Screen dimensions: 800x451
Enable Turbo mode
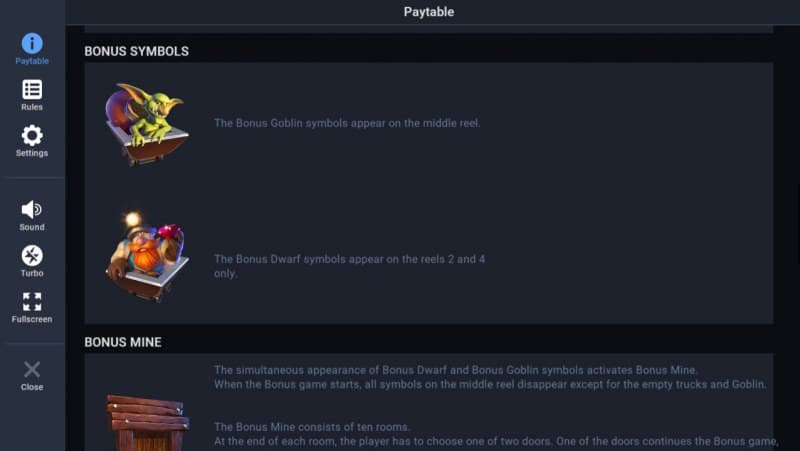[32, 256]
